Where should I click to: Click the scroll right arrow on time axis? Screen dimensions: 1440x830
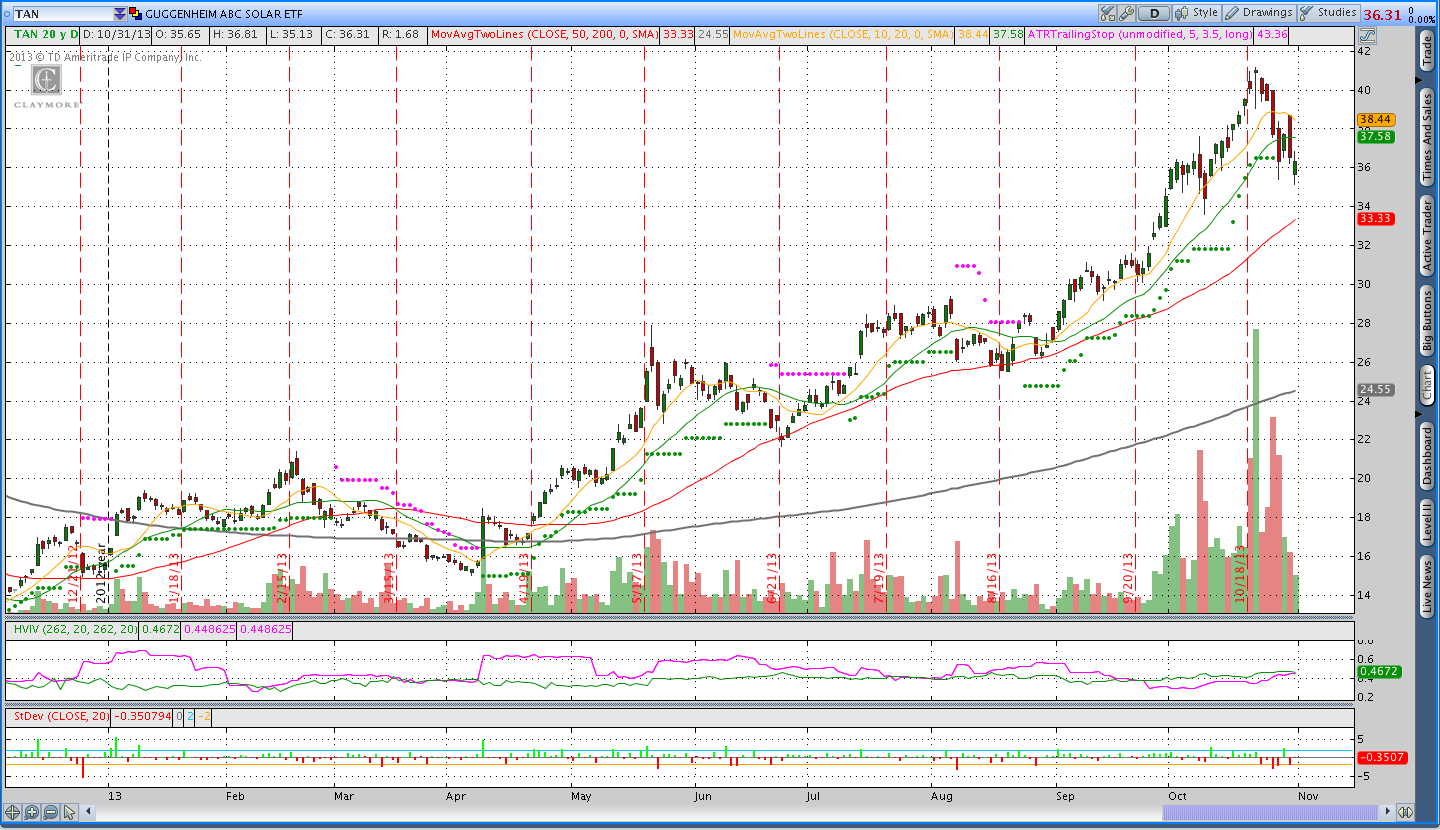pos(1387,812)
